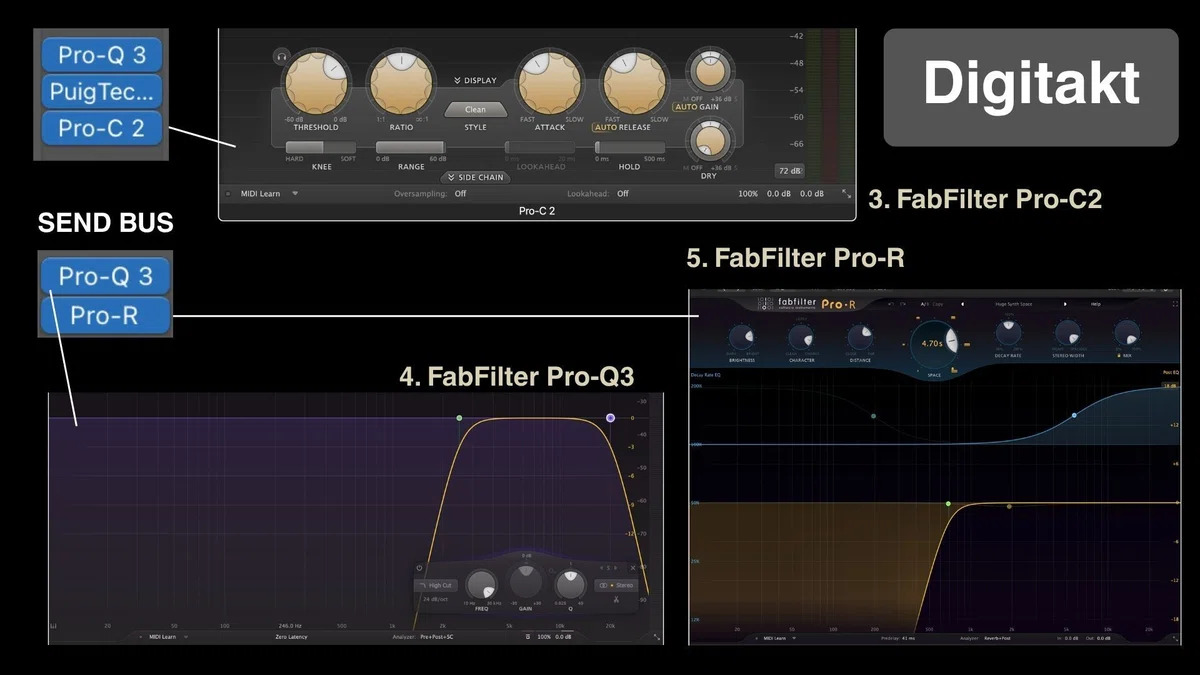Click the next preset arrow in Pro-R

click(1065, 303)
